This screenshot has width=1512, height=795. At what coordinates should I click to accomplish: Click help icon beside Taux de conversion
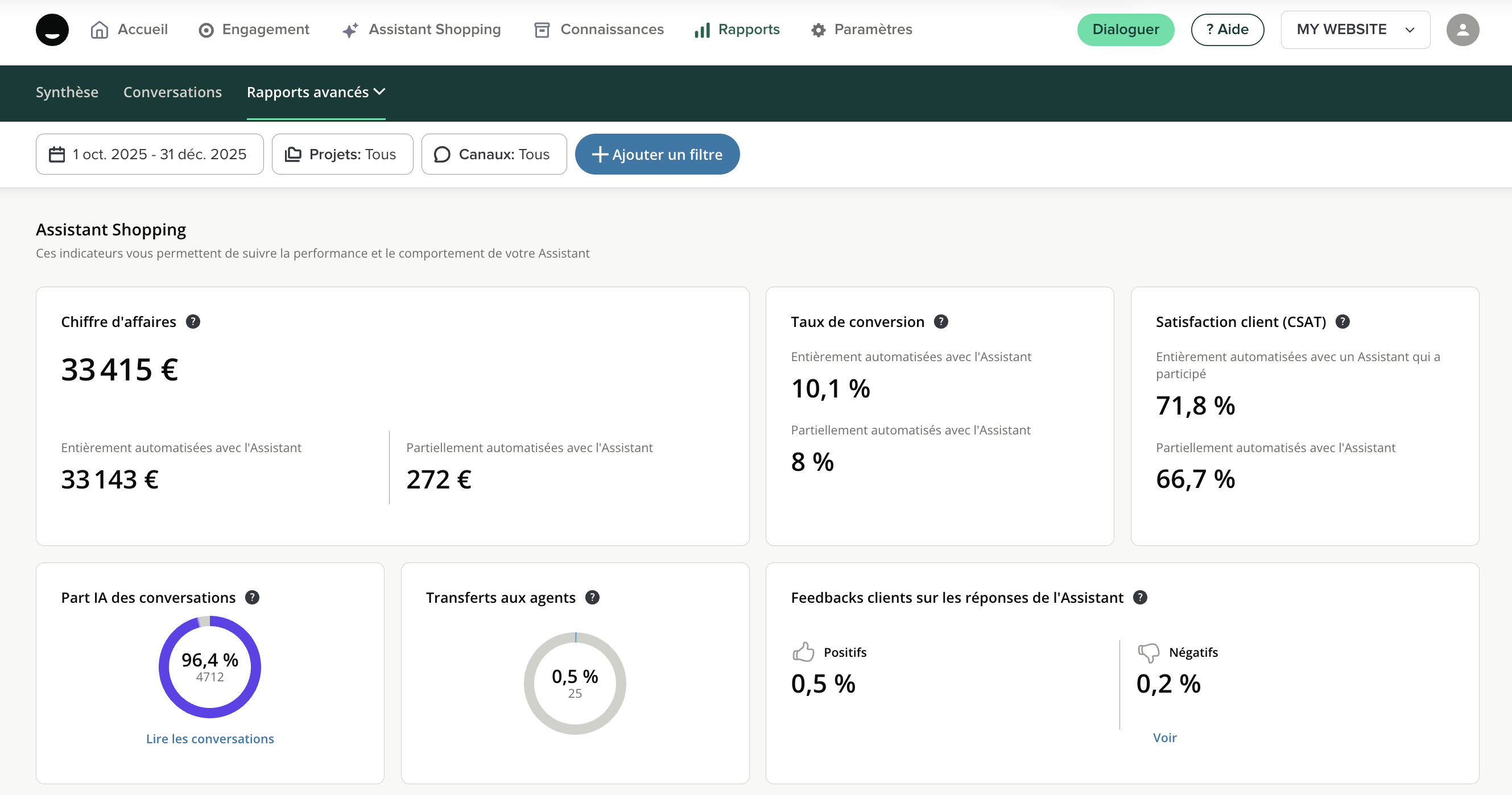(941, 321)
